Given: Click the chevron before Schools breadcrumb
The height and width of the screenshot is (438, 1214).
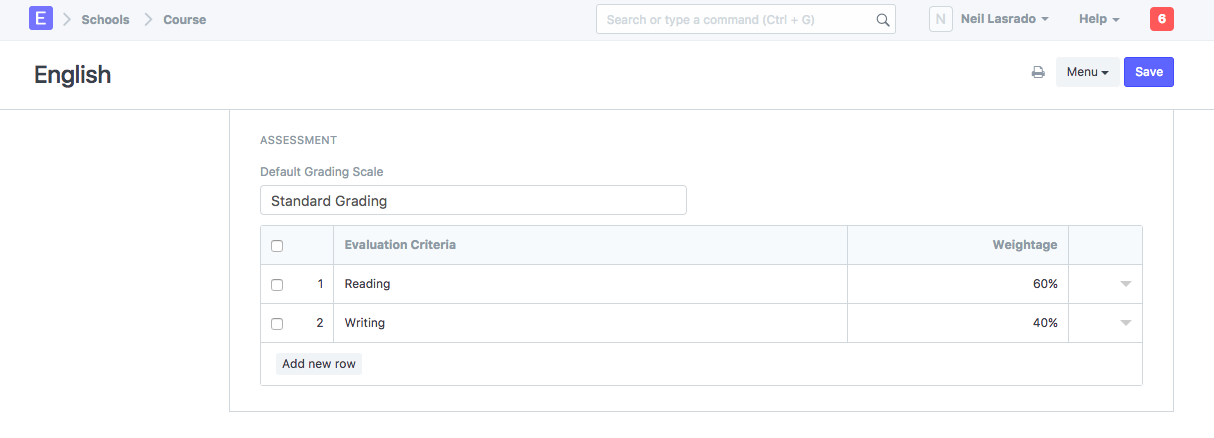Looking at the screenshot, I should click(67, 19).
